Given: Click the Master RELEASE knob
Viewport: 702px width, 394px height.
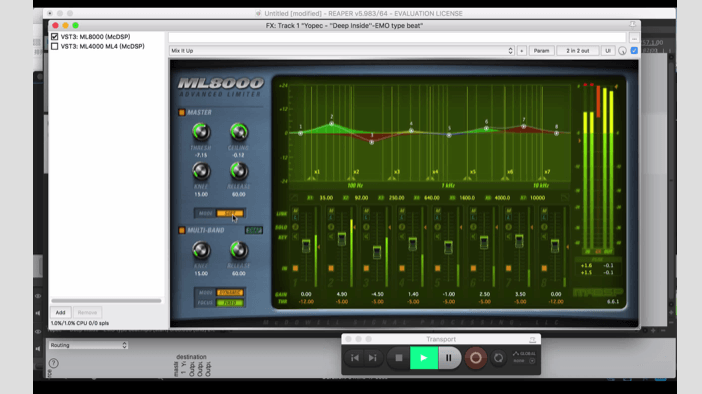Looking at the screenshot, I should (x=239, y=171).
